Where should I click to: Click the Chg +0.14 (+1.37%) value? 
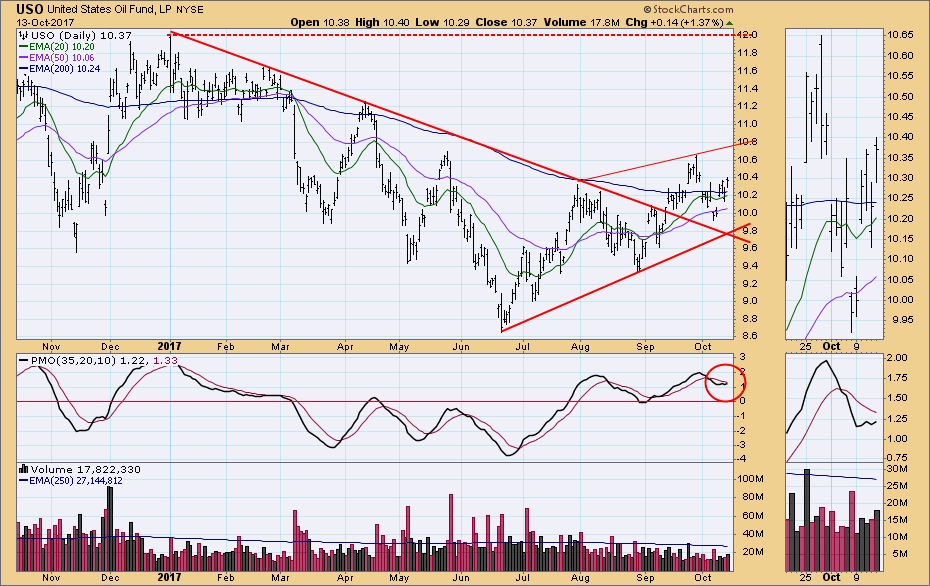tap(674, 23)
